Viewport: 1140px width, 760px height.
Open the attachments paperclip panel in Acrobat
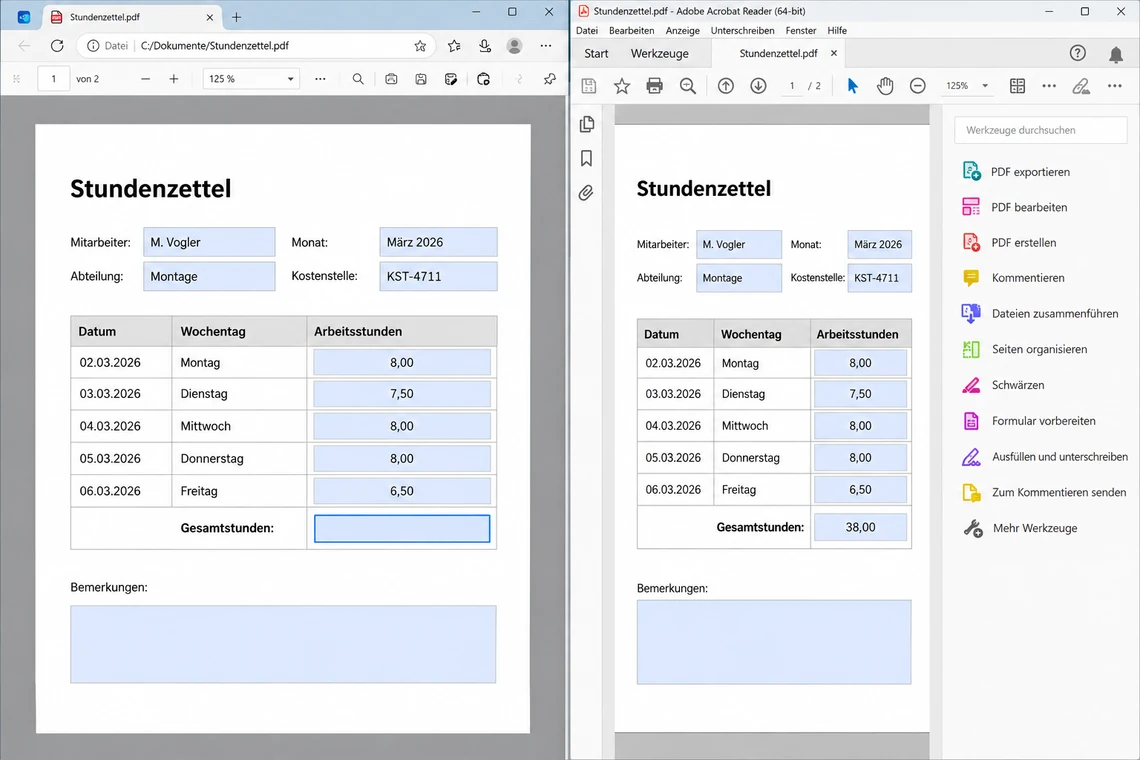tap(586, 193)
